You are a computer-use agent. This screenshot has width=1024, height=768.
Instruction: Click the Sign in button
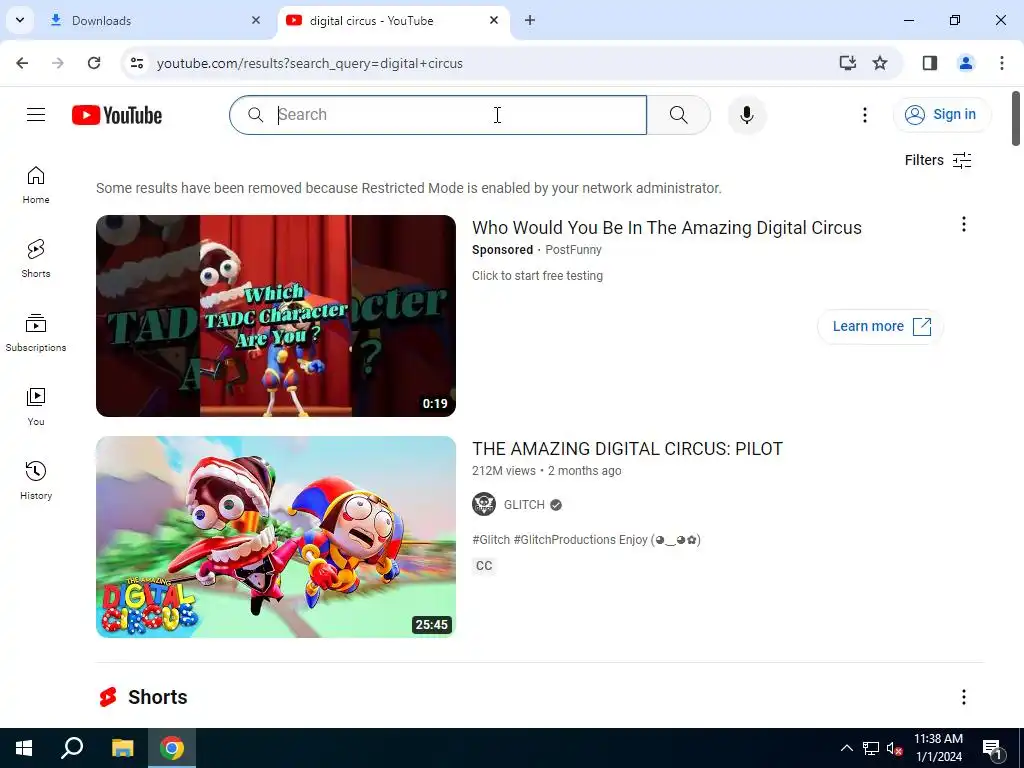941,114
